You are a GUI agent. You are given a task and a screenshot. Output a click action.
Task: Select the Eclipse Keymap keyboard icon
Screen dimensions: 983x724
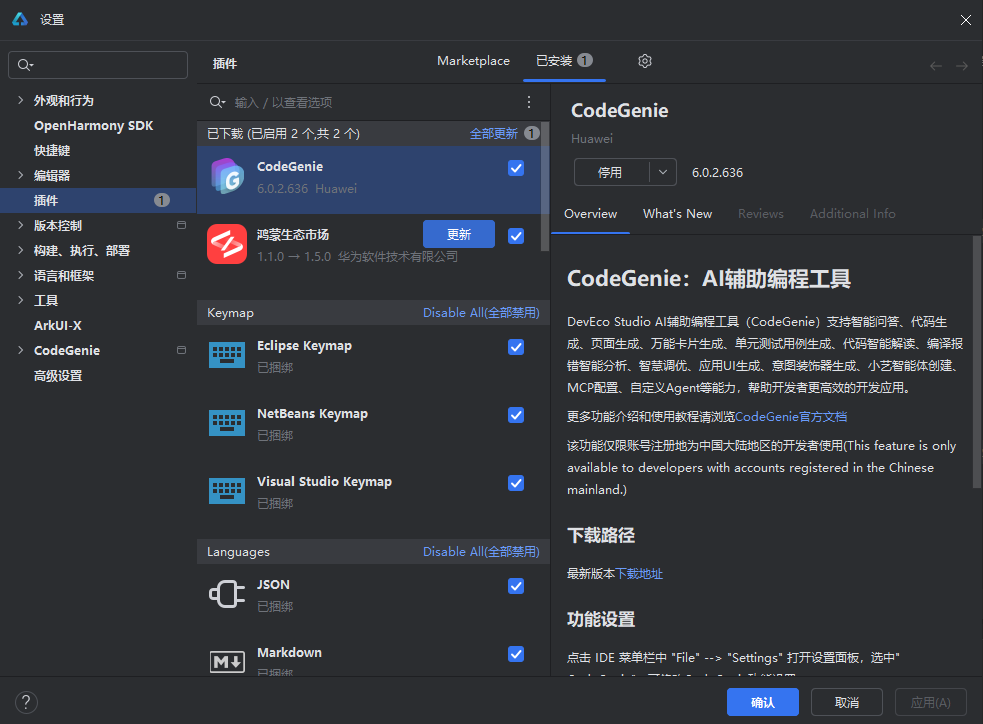(227, 354)
